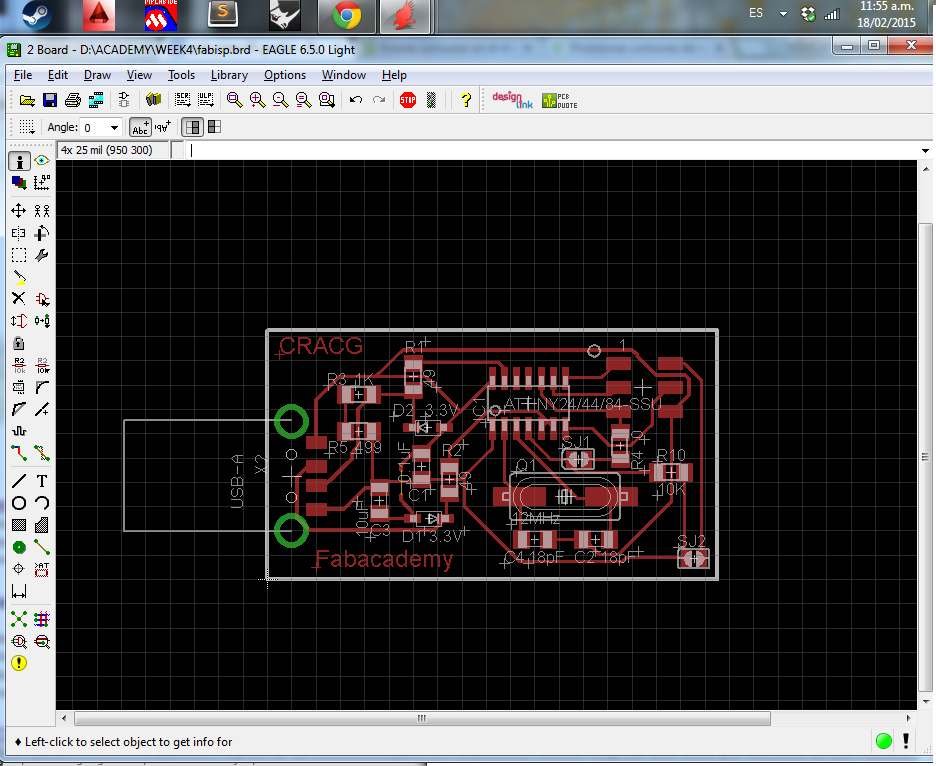Click the Open file toolbar icon

[x=27, y=100]
